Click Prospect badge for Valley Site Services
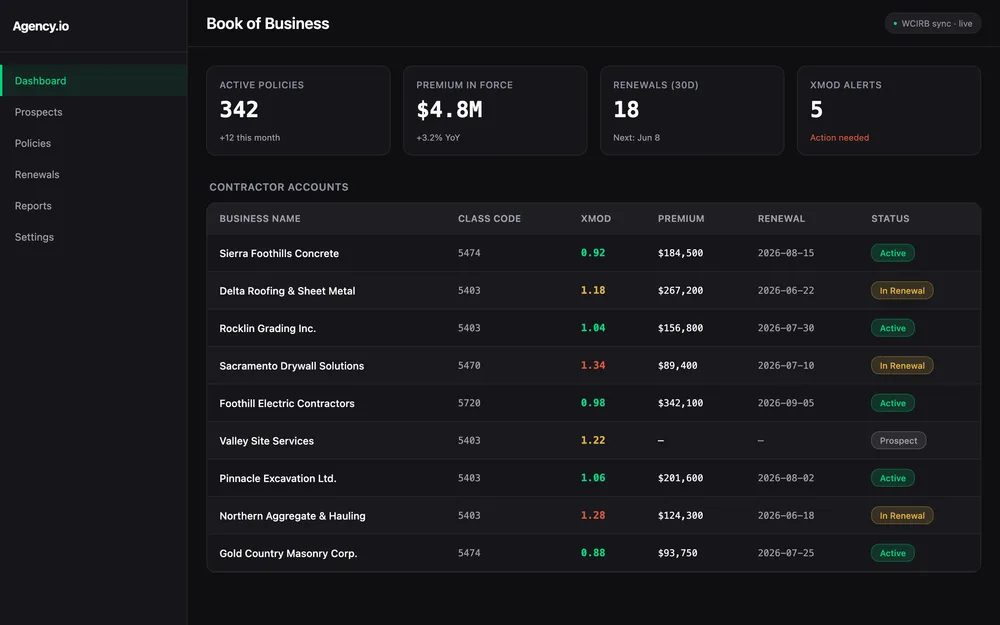The height and width of the screenshot is (625, 1000). point(899,441)
